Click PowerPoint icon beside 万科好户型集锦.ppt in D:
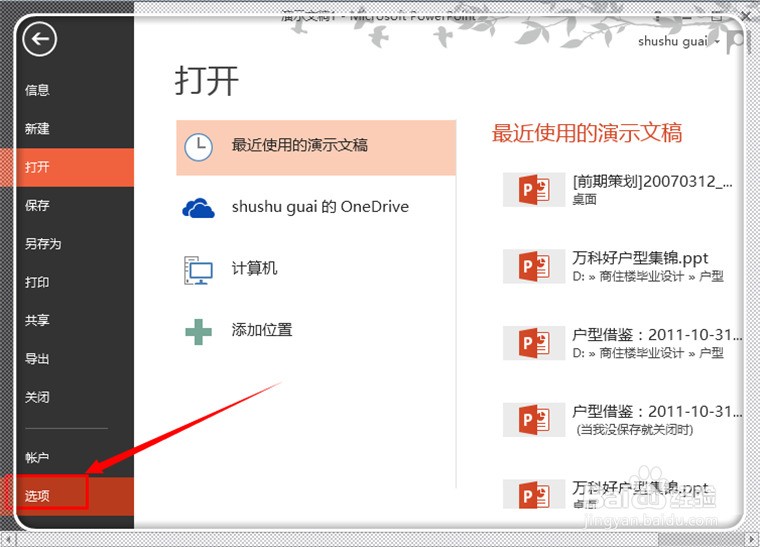The image size is (760, 547). (534, 266)
